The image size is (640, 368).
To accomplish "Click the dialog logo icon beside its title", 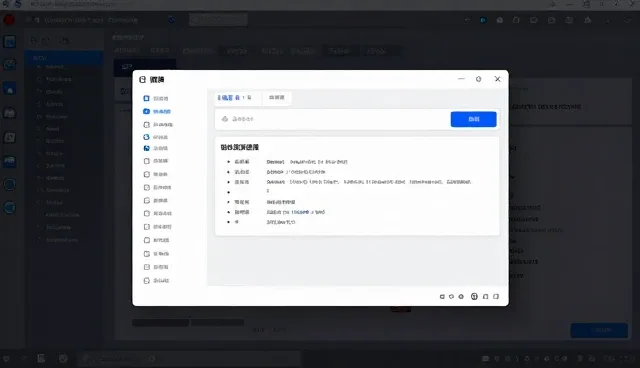I will pyautogui.click(x=142, y=80).
